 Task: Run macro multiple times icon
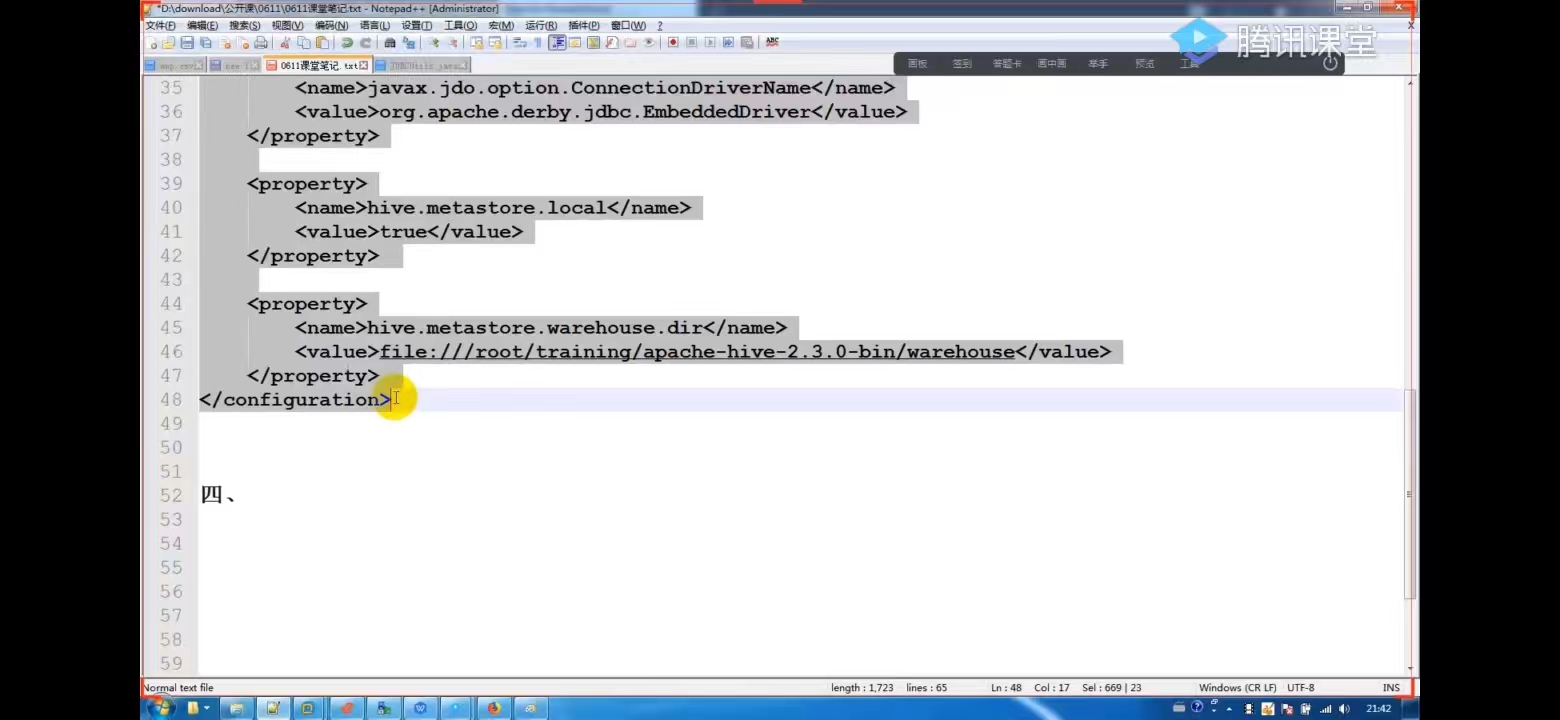coord(728,43)
